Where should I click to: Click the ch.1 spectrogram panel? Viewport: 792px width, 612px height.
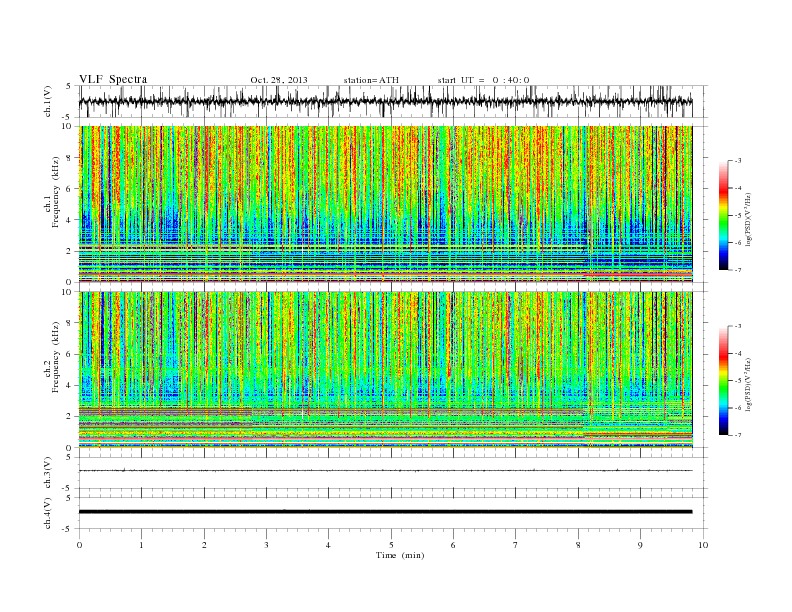click(x=386, y=204)
